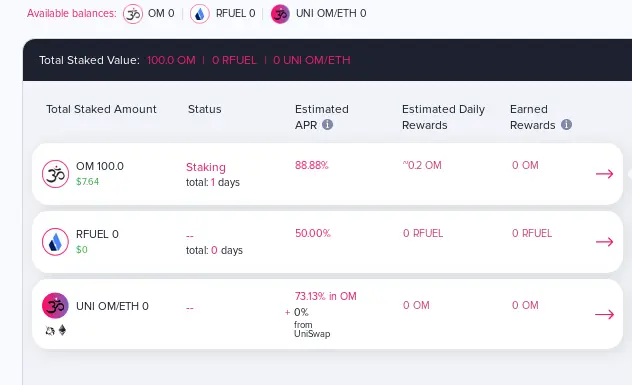Click the 'from UniSwap' caption
The image size is (632, 385).
(x=312, y=329)
